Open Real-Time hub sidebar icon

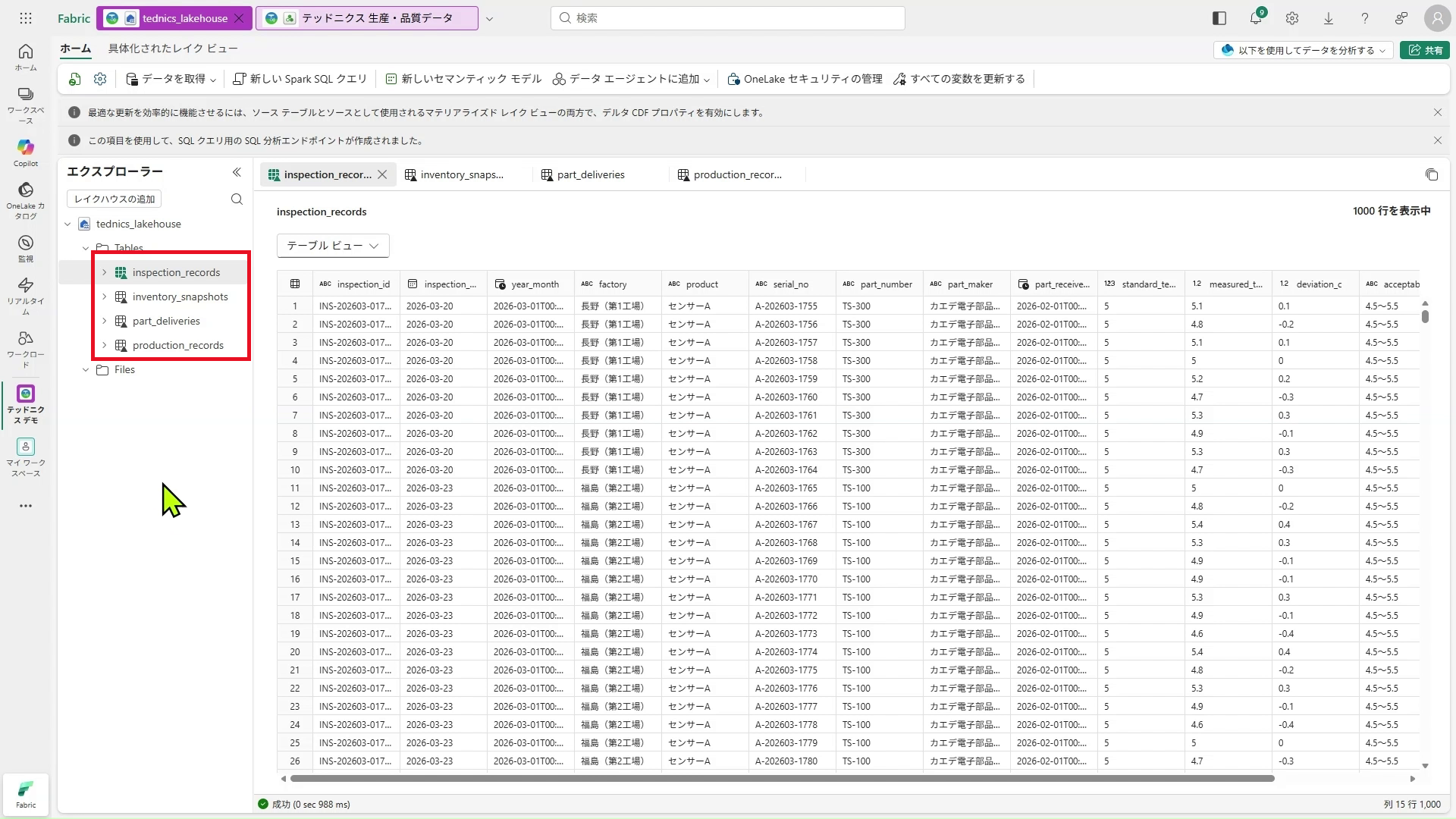(26, 296)
